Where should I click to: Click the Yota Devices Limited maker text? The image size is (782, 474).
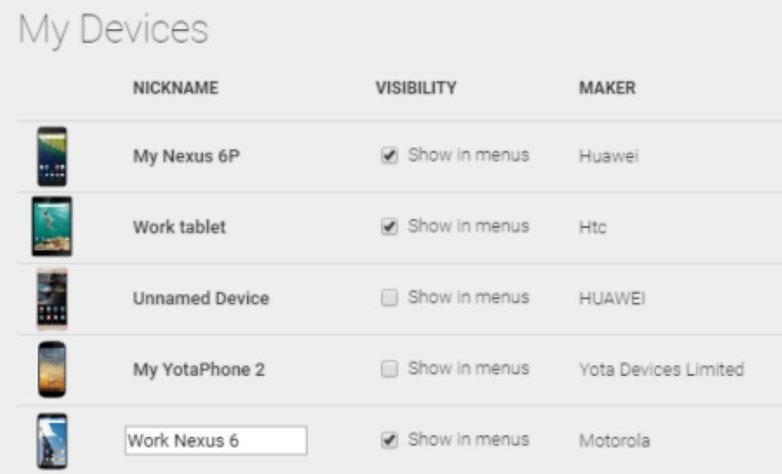click(661, 370)
